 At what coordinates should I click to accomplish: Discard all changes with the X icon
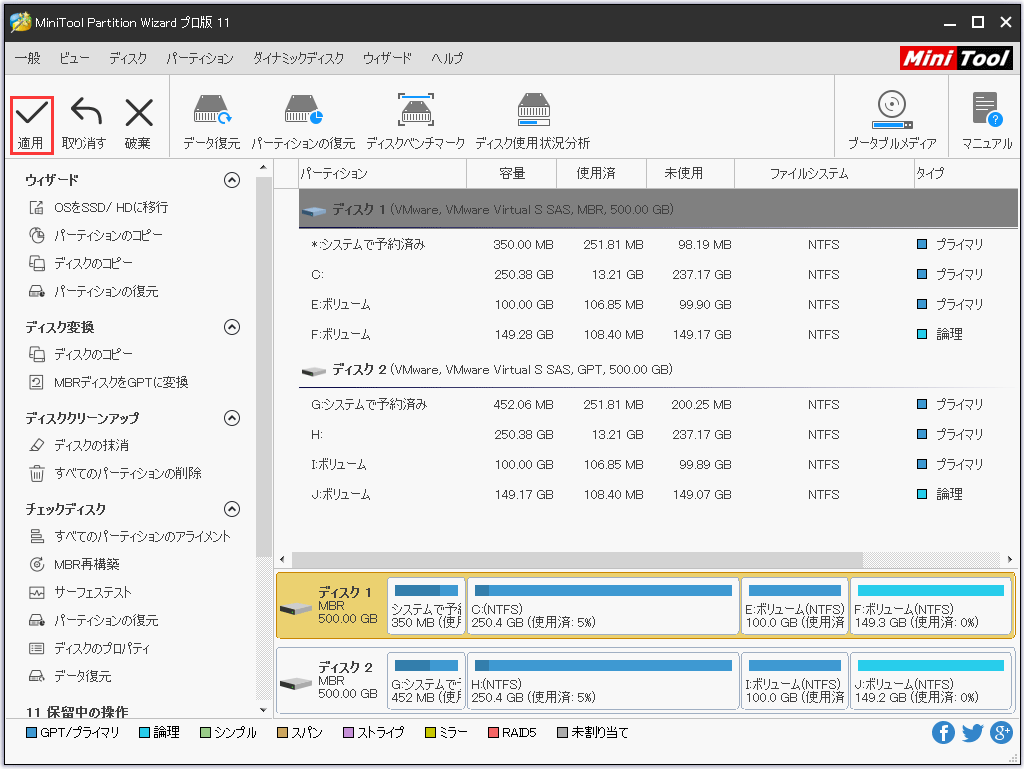click(x=138, y=117)
